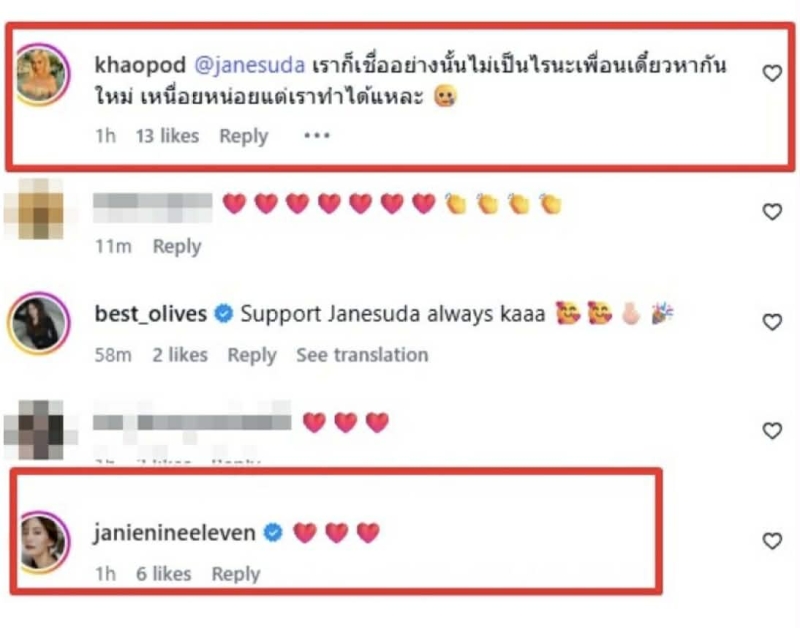Open the khaopod username link
The image size is (800, 628).
click(x=140, y=65)
